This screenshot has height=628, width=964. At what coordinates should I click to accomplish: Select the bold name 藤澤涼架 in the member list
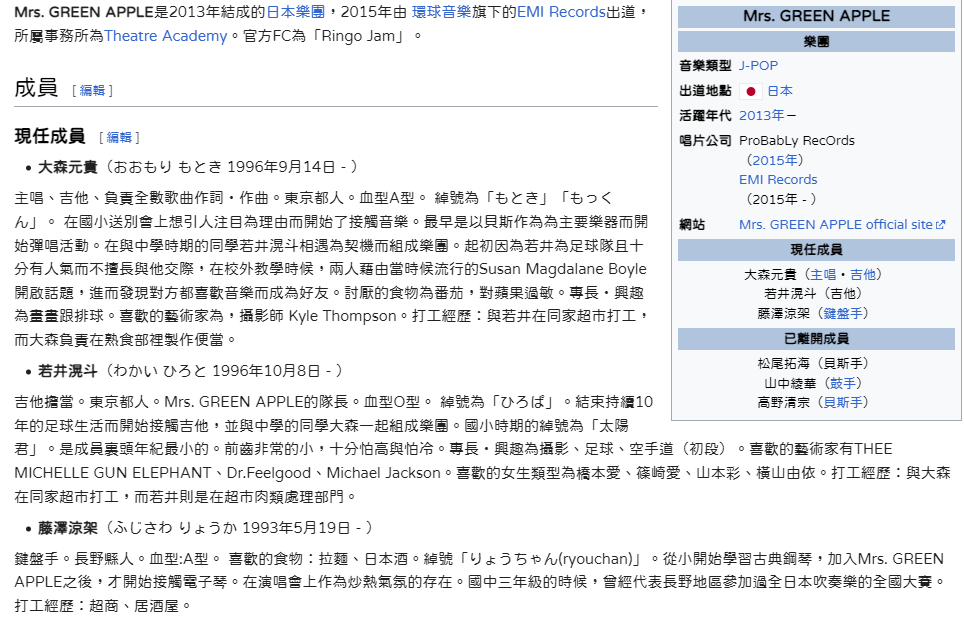point(68,528)
